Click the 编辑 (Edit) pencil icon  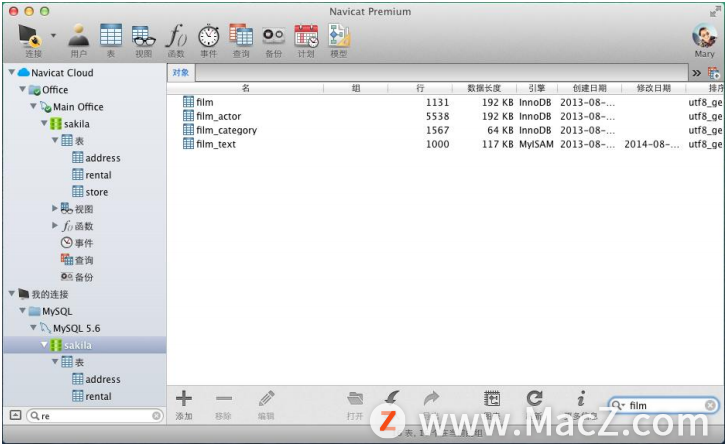[x=266, y=399]
